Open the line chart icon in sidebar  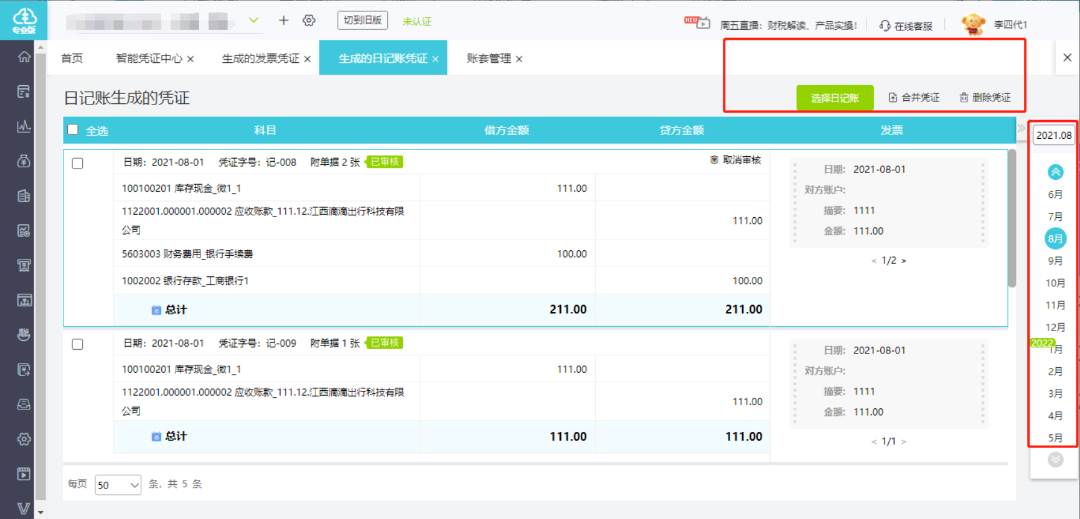click(x=24, y=126)
